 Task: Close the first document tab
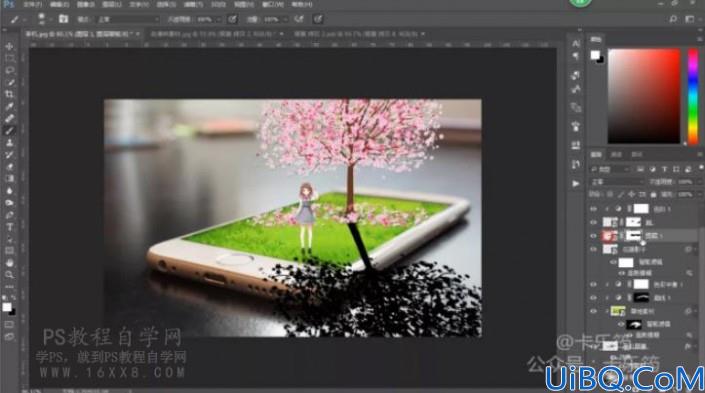pyautogui.click(x=137, y=34)
